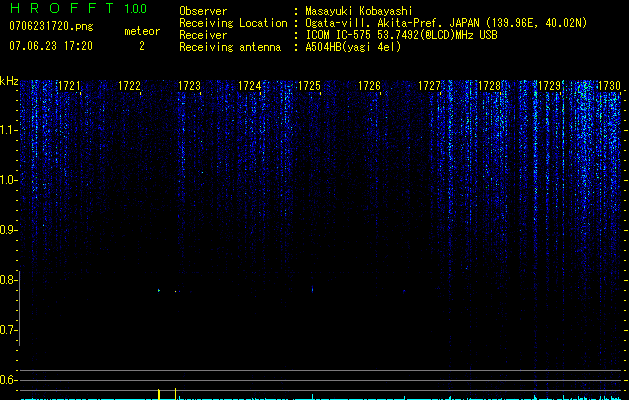
Task: Click the Receiver label
Action: [x=203, y=35]
